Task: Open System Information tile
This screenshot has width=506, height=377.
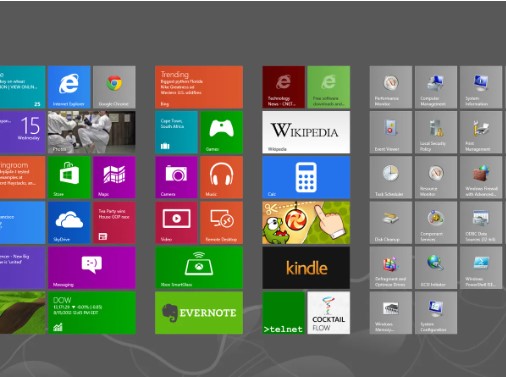Action: pyautogui.click(x=481, y=87)
